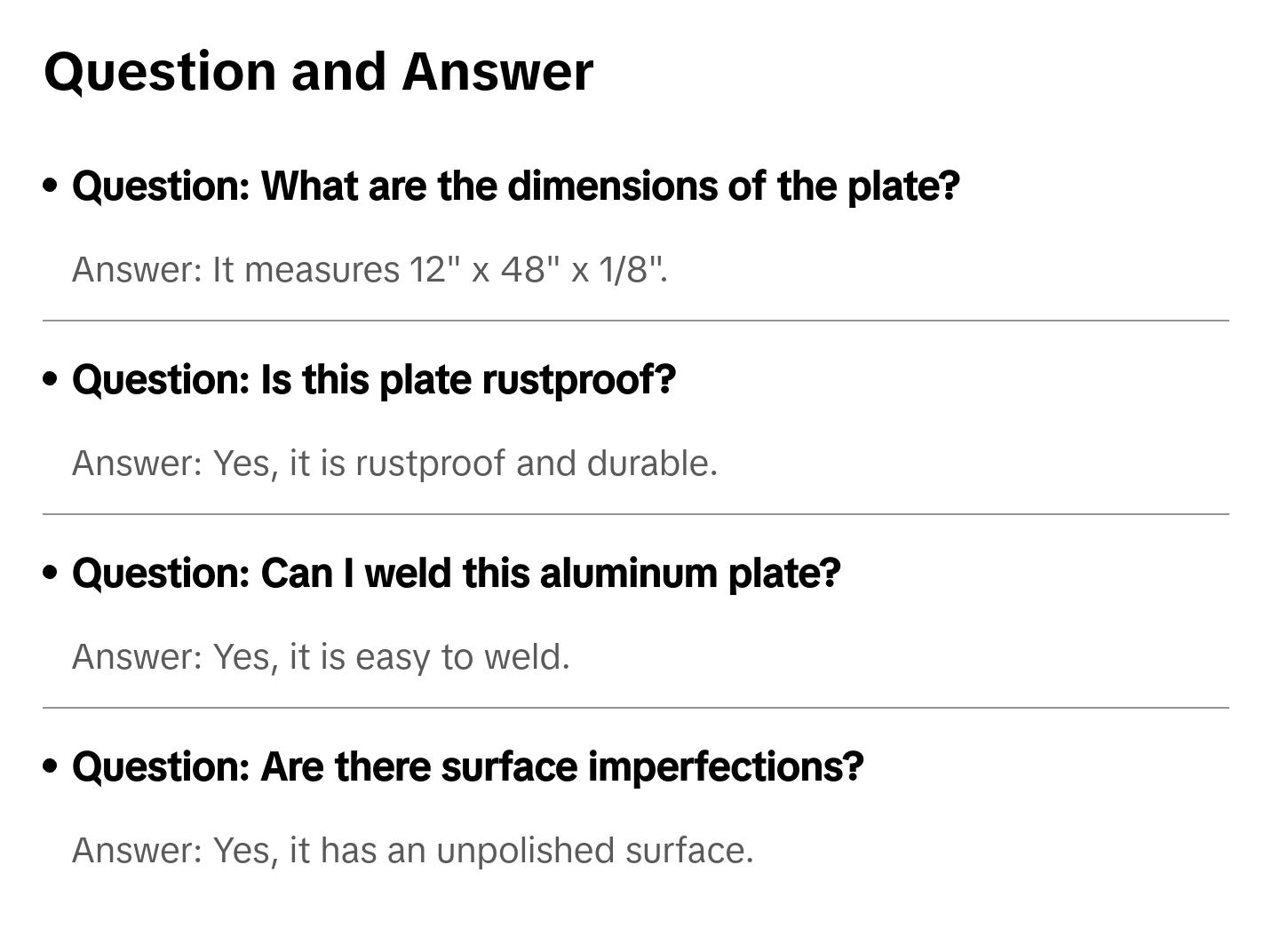The height and width of the screenshot is (952, 1272).
Task: Click the answer "Yes, it is rustproof and durable."
Action: point(394,464)
